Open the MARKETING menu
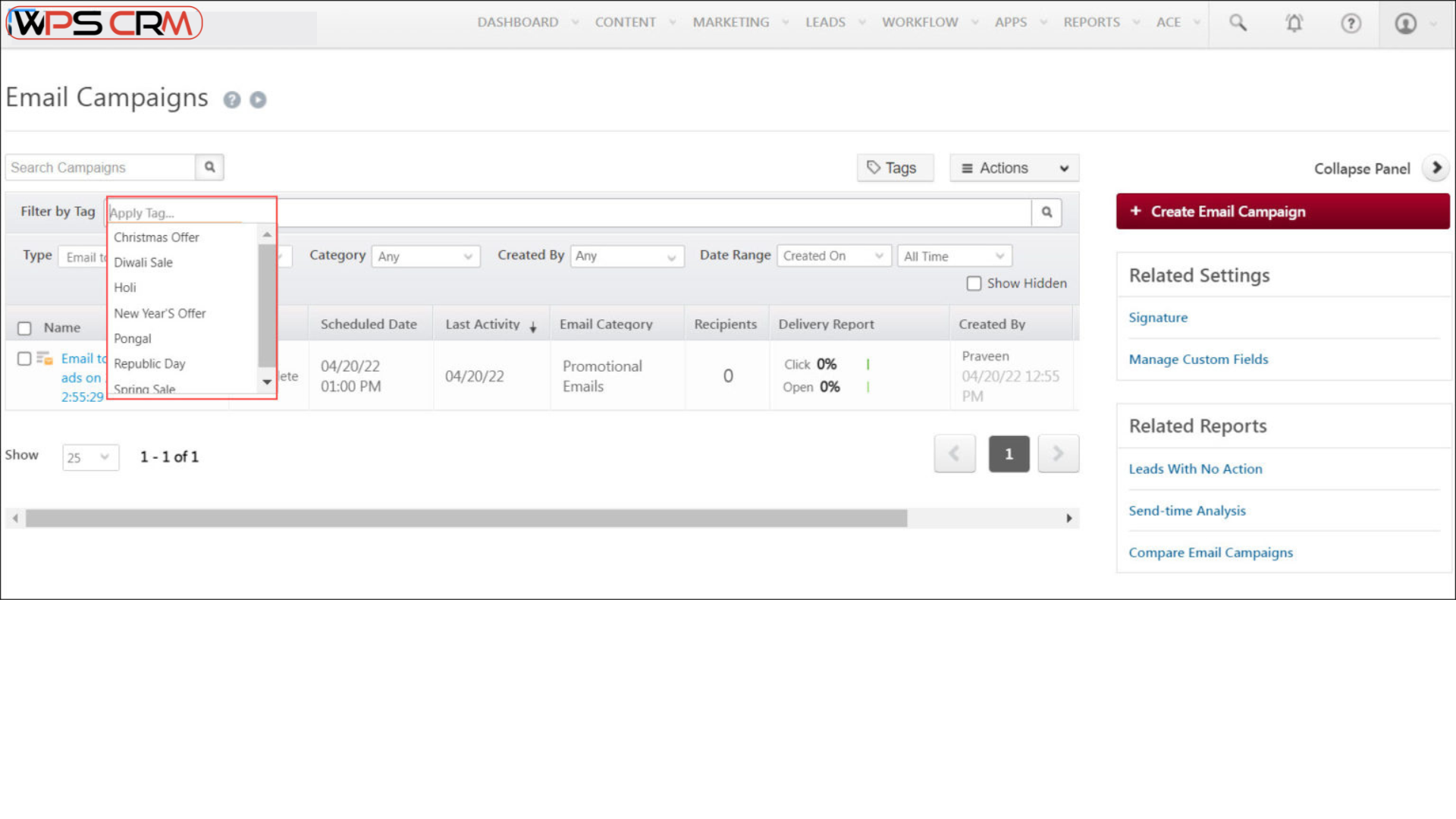Viewport: 1456px width, 819px height. pos(730,23)
